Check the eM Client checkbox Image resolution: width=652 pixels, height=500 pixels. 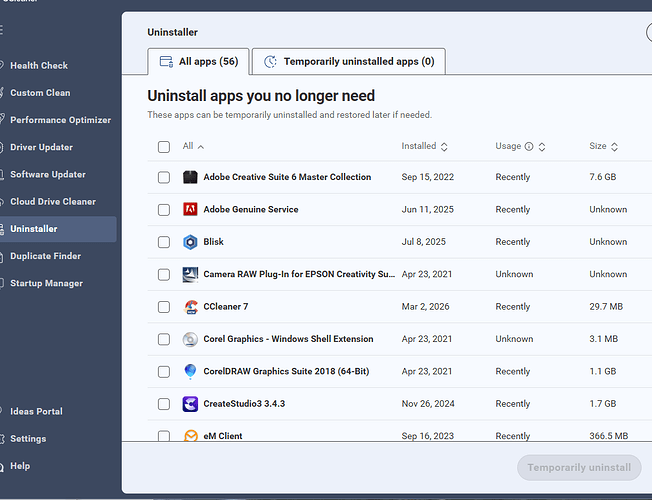click(164, 436)
